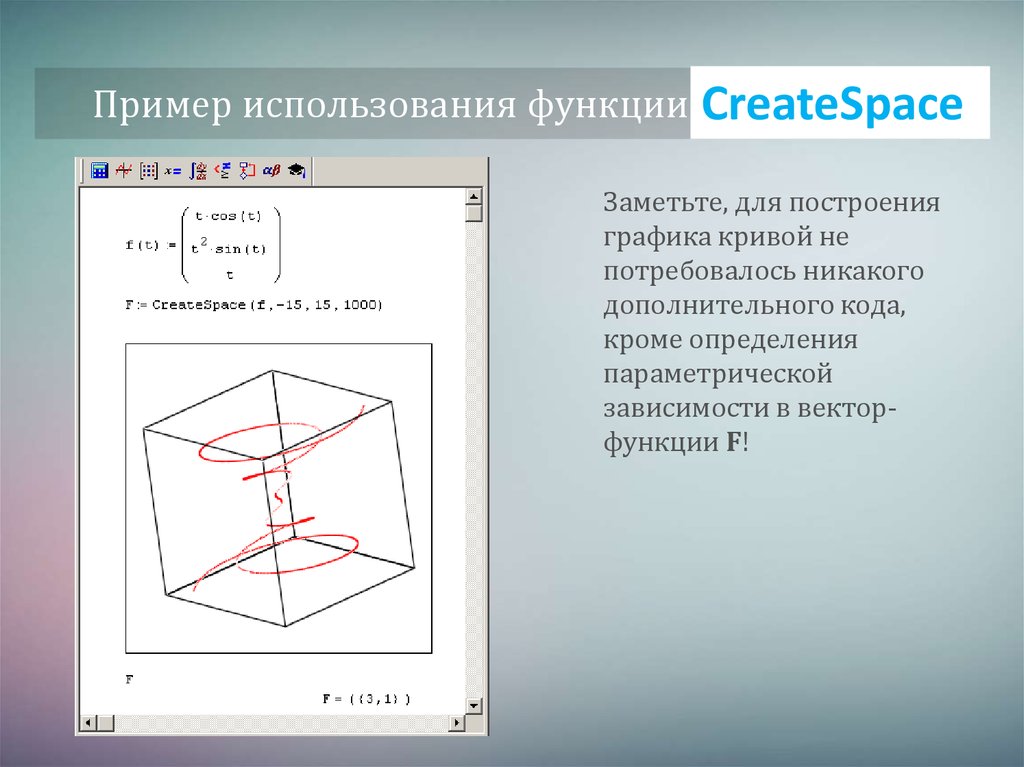Open the Calculus palette icon
This screenshot has width=1024, height=767.
click(199, 169)
